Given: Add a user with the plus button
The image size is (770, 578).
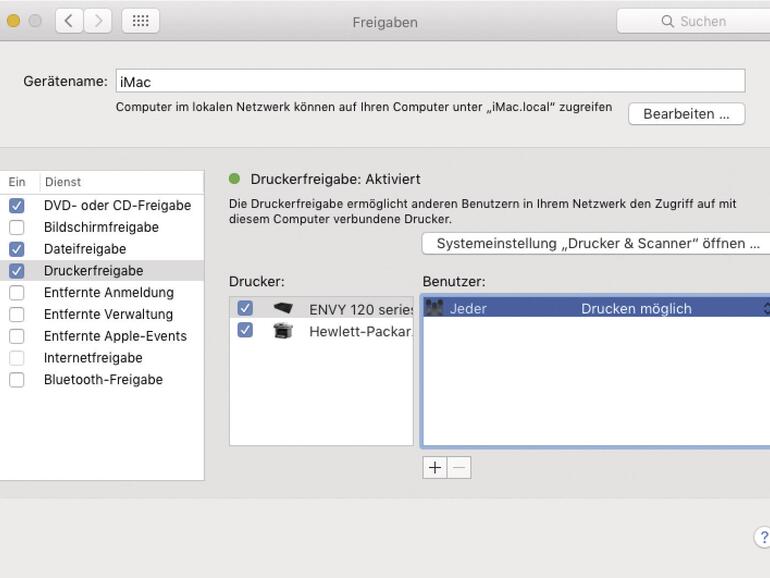Looking at the screenshot, I should 435,468.
